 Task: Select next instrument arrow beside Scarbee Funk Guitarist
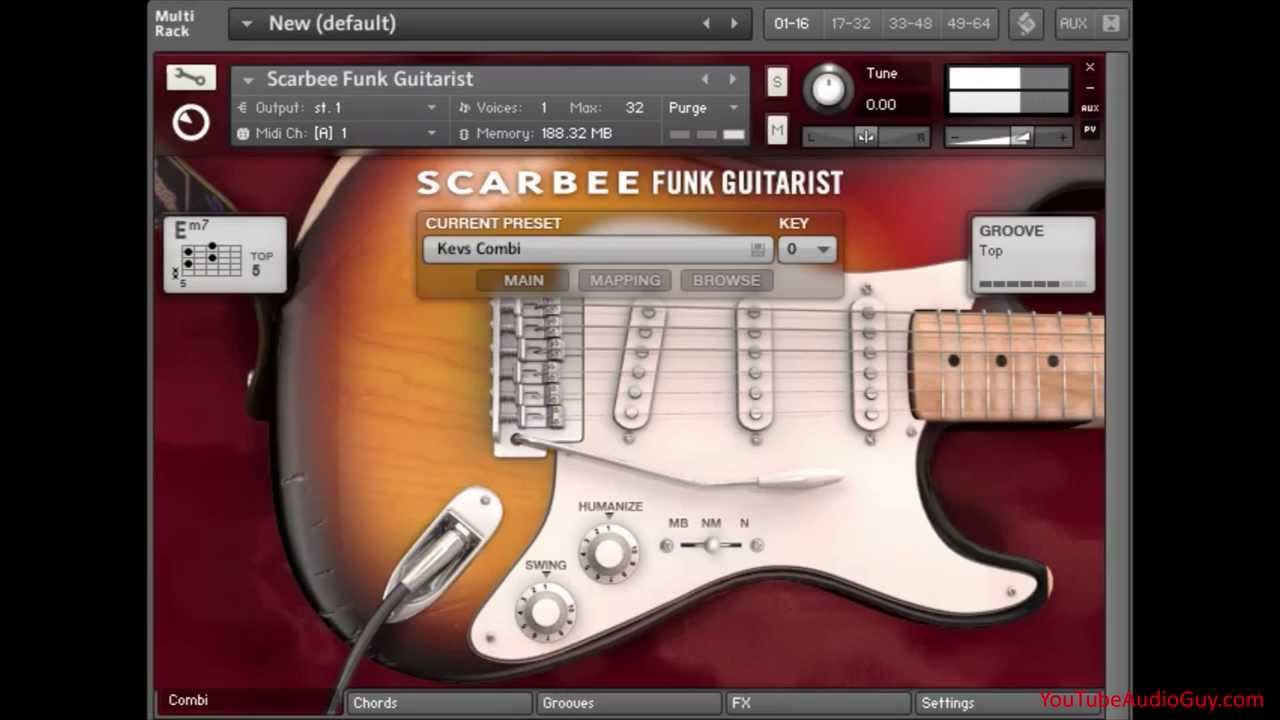pos(732,79)
